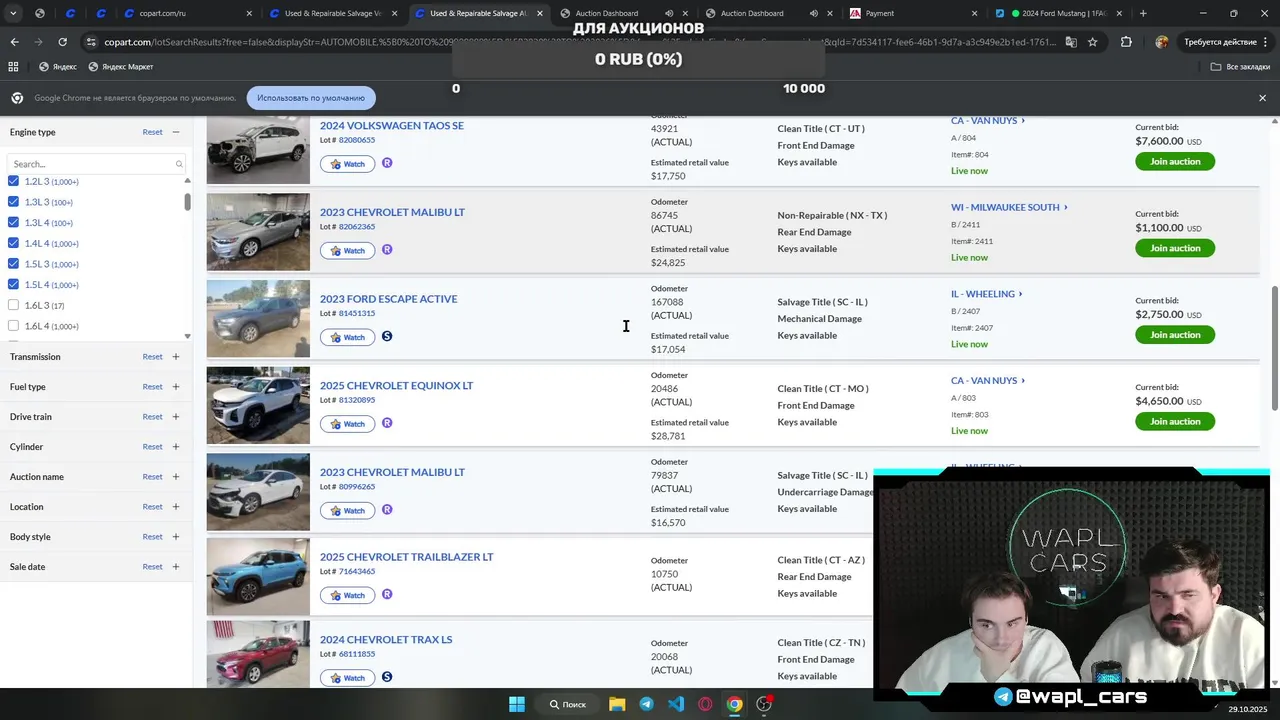This screenshot has width=1280, height=720.
Task: Click the S badge icon for Ford Escape
Action: click(387, 336)
